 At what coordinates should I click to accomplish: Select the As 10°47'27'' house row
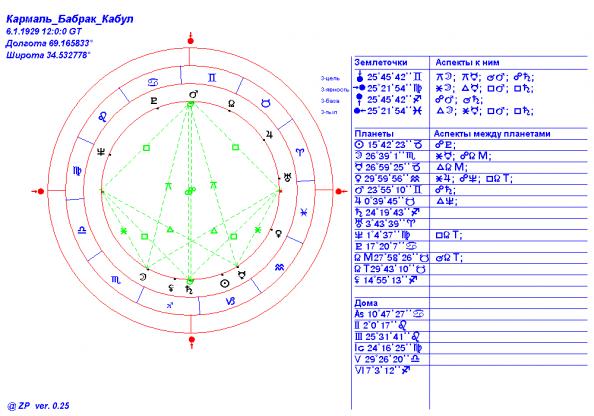[x=389, y=314]
